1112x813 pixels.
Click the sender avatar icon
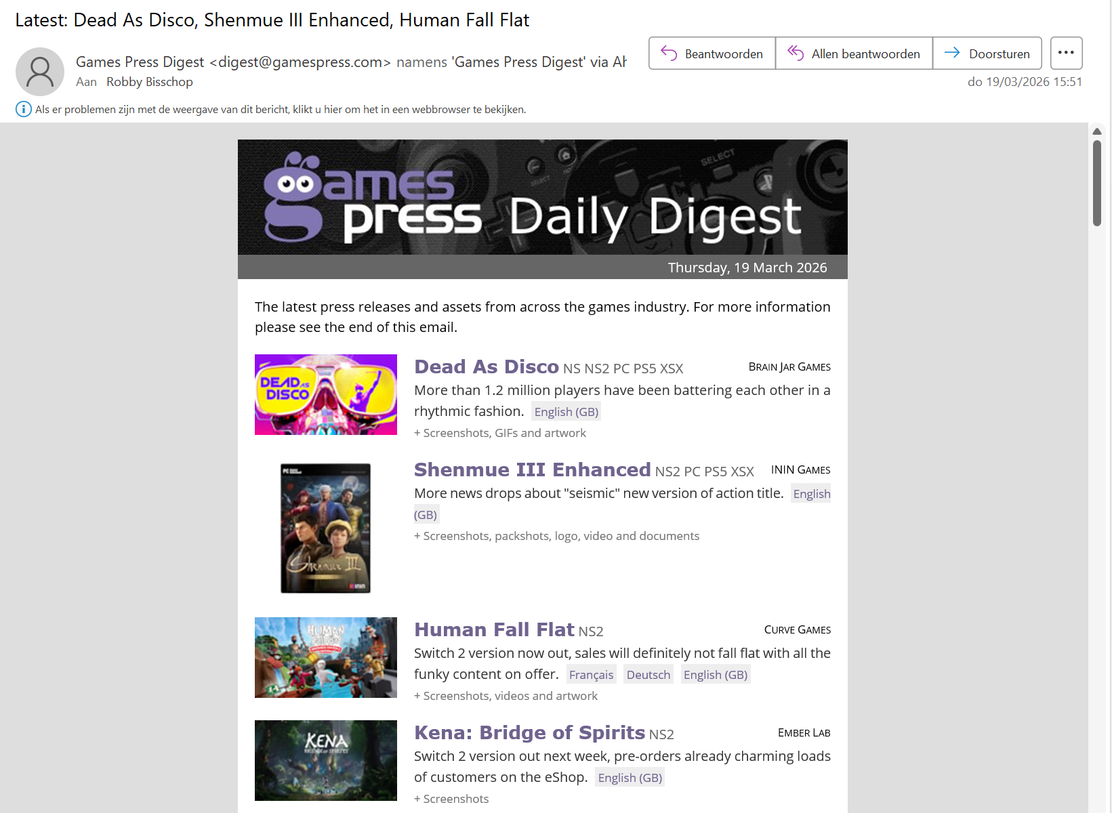coord(40,72)
